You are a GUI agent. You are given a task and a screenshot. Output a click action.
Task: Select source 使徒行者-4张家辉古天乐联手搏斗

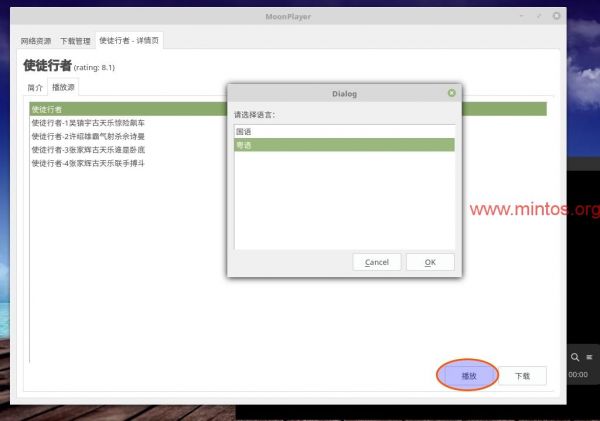point(88,163)
